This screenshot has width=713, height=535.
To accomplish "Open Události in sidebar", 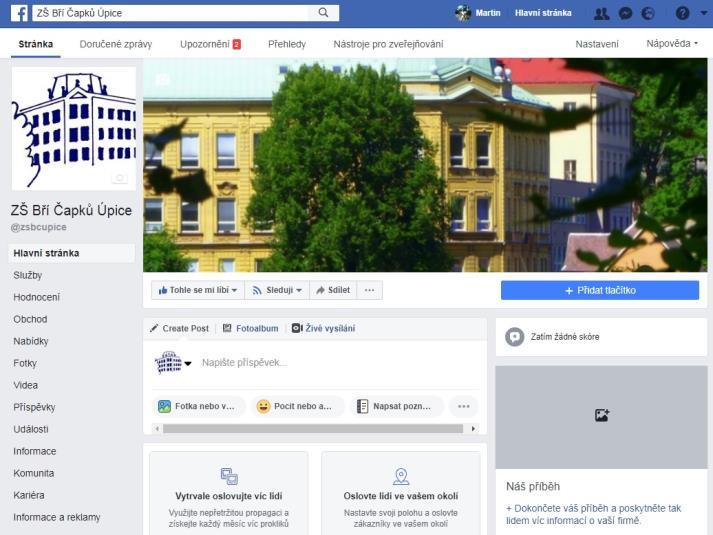I will [x=31, y=429].
